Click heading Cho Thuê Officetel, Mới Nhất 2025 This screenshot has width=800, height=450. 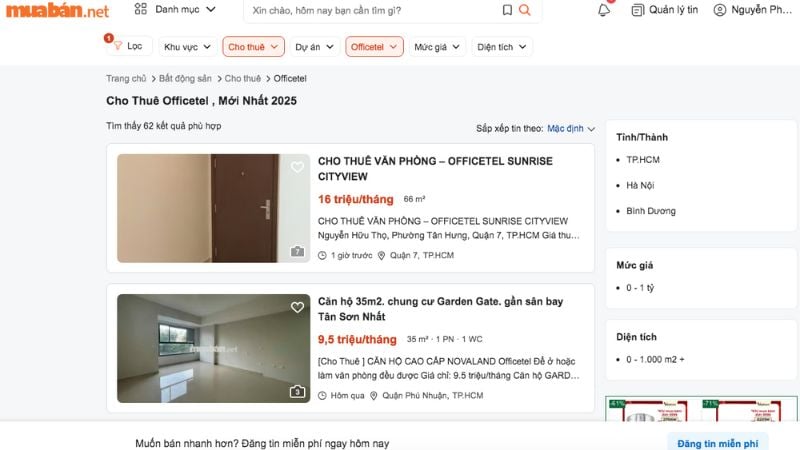pyautogui.click(x=201, y=101)
